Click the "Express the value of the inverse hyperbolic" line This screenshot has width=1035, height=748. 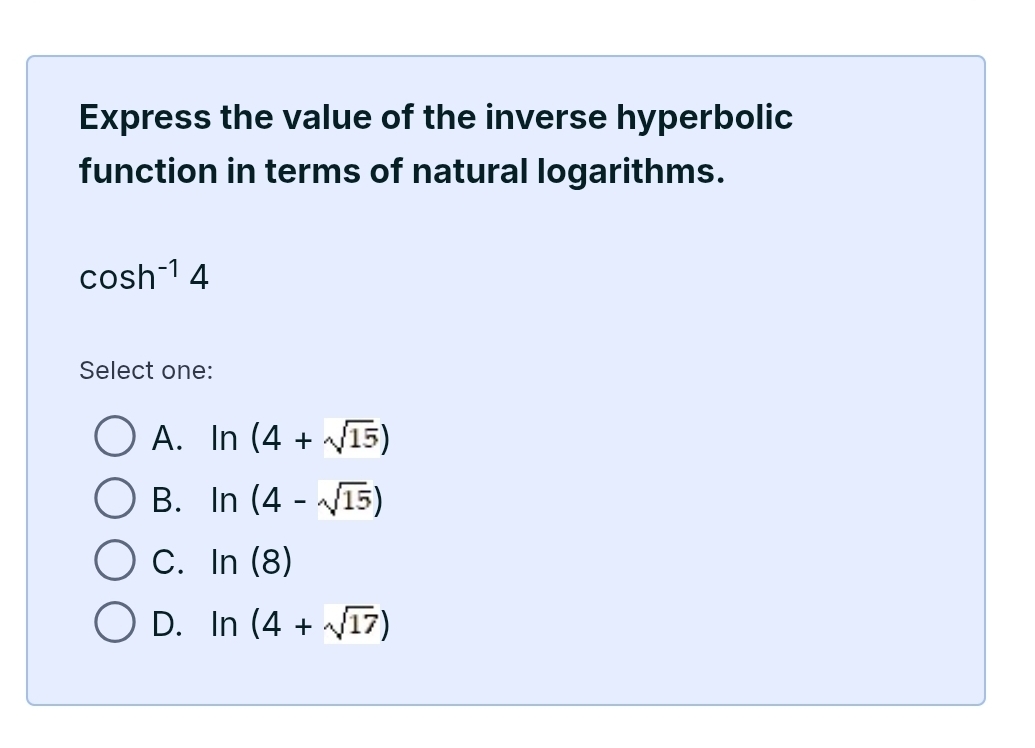click(x=436, y=118)
